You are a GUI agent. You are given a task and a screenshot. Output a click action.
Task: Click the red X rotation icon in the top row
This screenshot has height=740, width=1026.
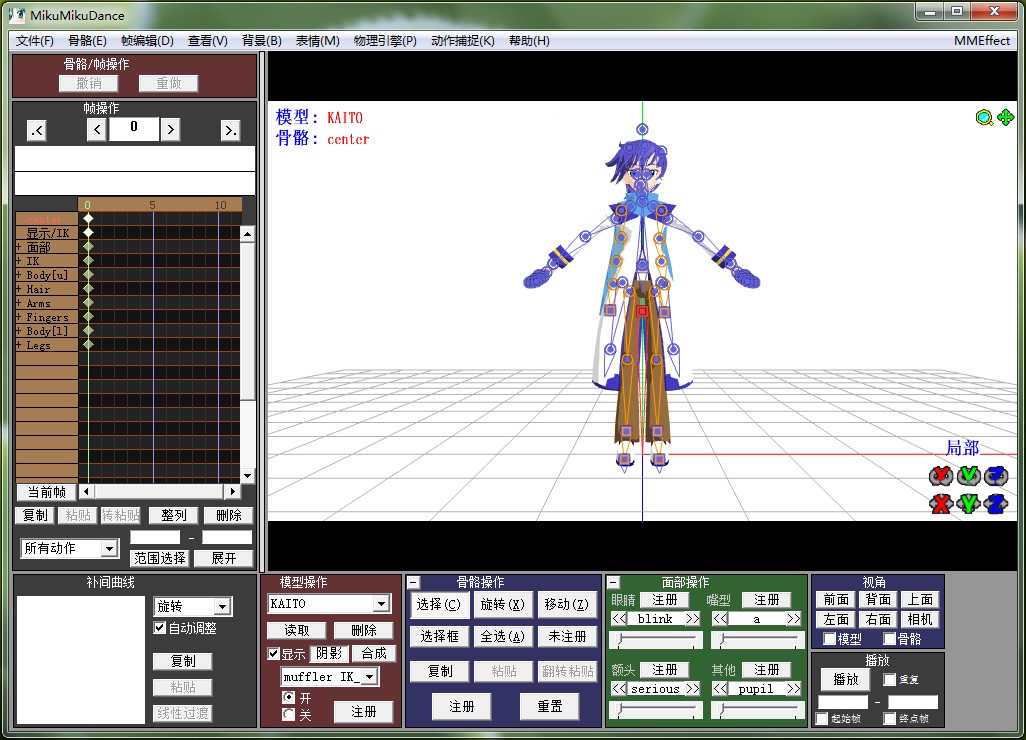click(x=941, y=476)
